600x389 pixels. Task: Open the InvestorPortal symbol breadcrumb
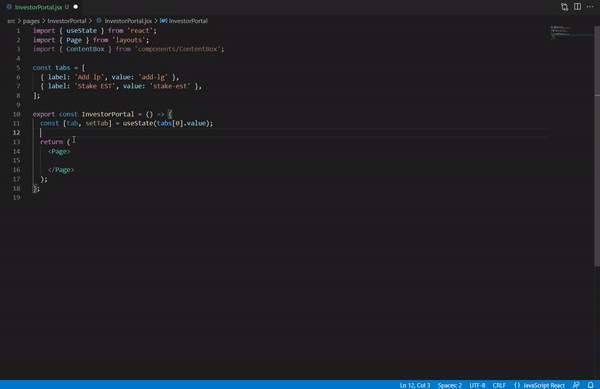click(184, 21)
